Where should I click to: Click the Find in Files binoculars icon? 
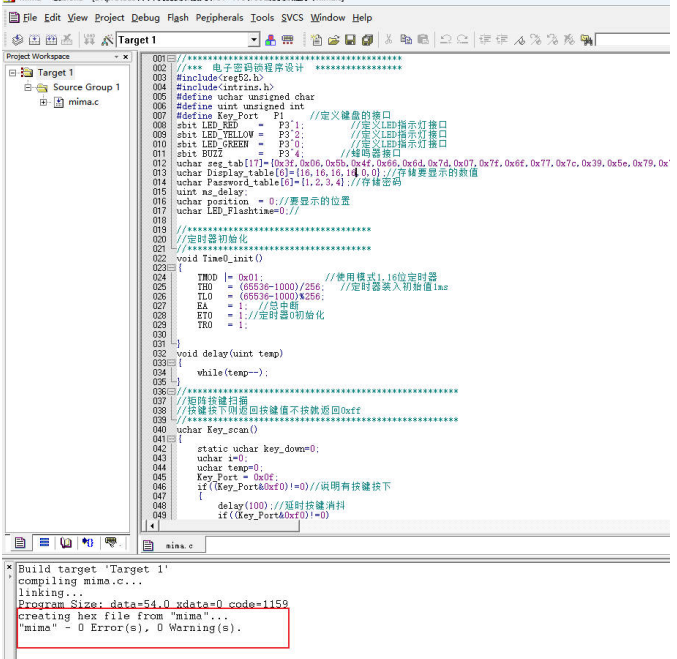(587, 40)
